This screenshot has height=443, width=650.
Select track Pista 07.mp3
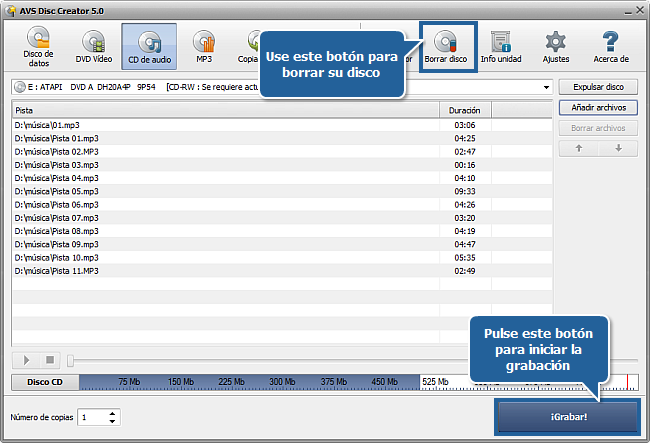282,218
